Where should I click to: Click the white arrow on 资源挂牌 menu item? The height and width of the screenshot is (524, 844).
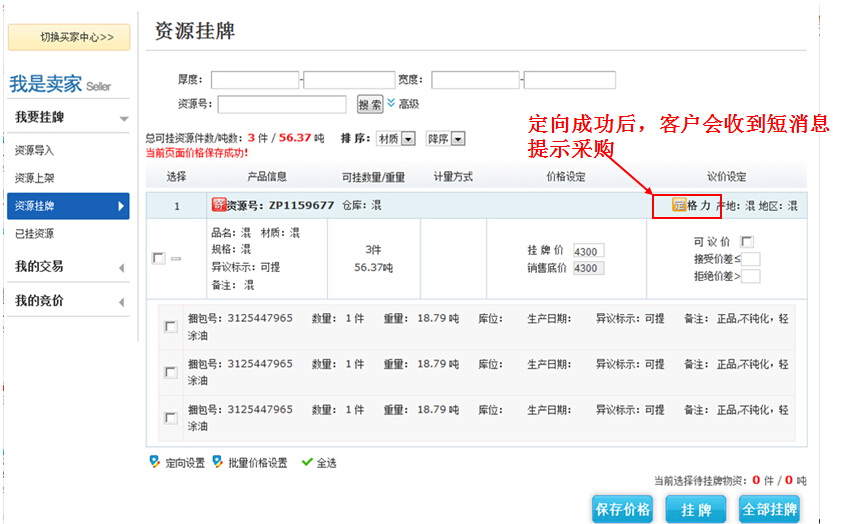point(121,207)
